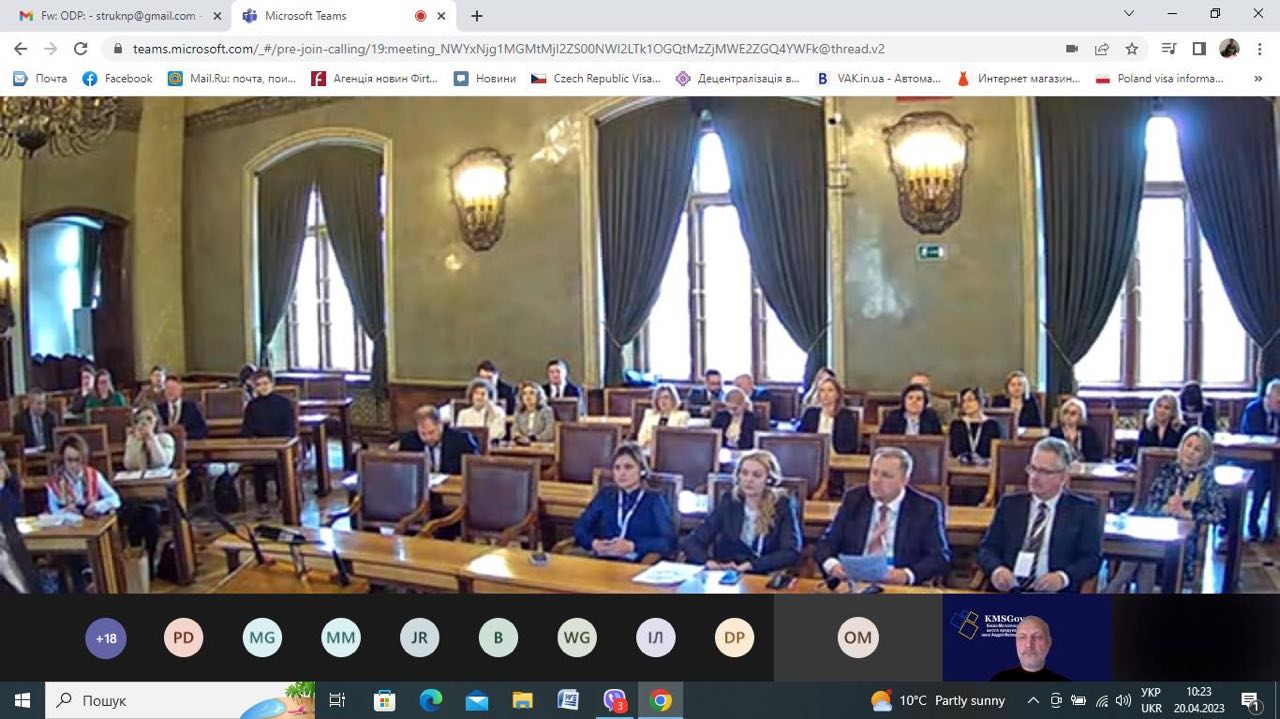This screenshot has height=719, width=1280.
Task: Click the OM participant tile
Action: tap(857, 638)
